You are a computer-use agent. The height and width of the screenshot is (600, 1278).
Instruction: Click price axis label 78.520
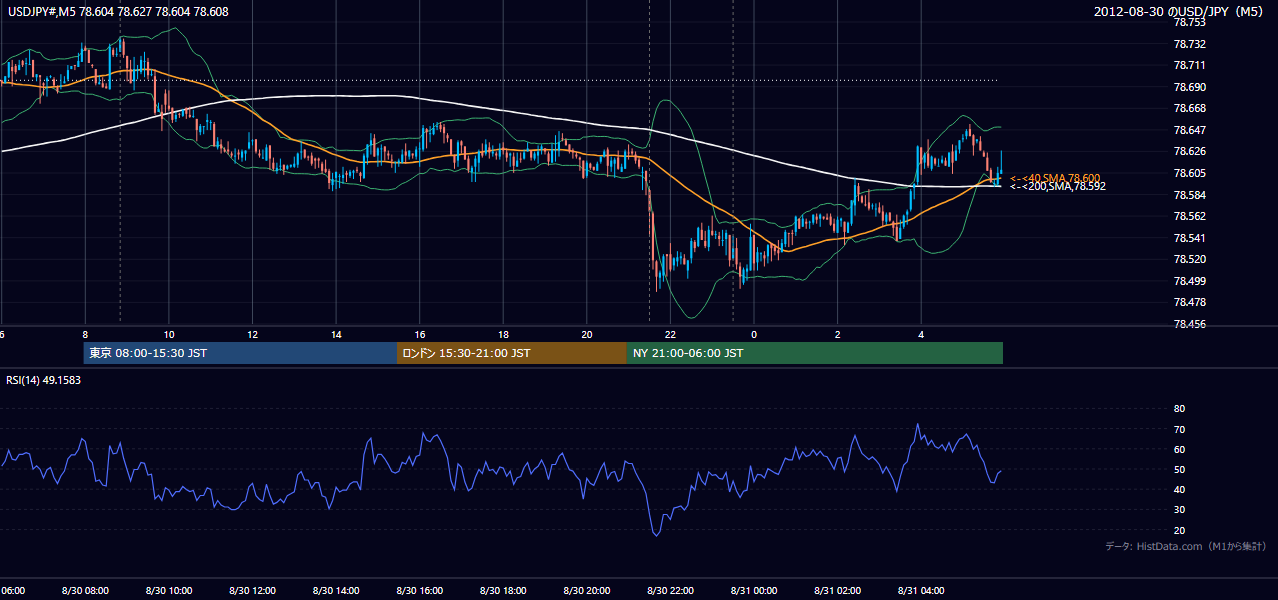1189,259
